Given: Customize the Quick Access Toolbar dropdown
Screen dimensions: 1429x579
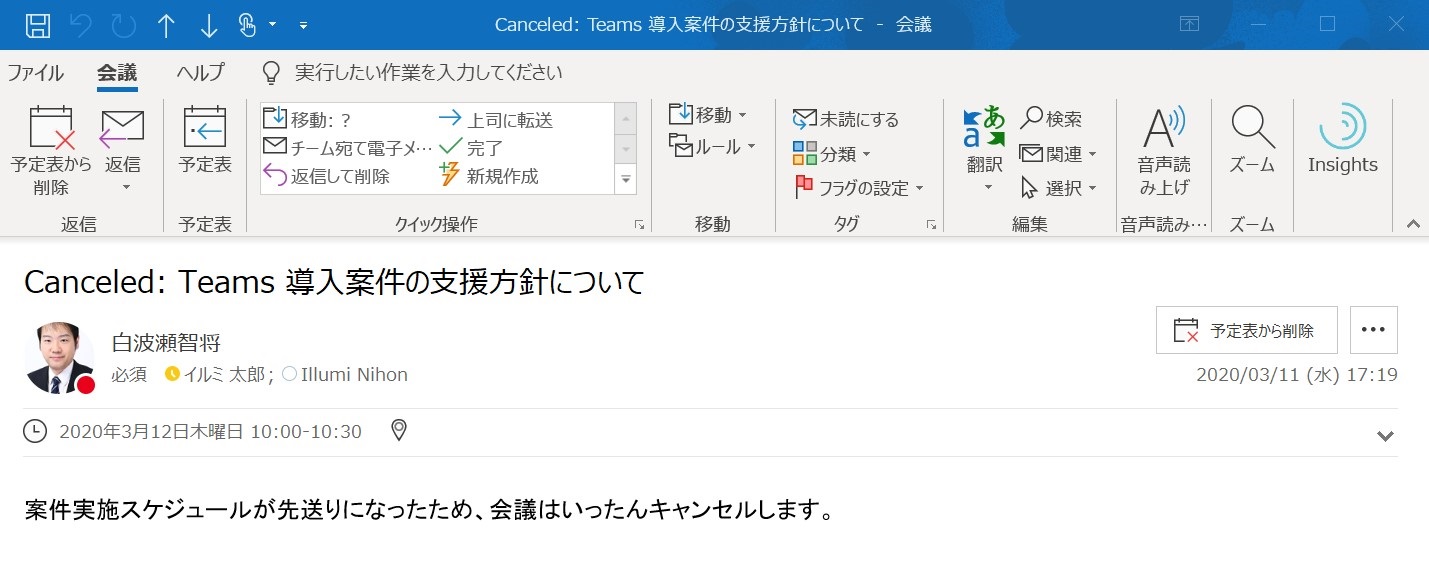Looking at the screenshot, I should pos(303,25).
